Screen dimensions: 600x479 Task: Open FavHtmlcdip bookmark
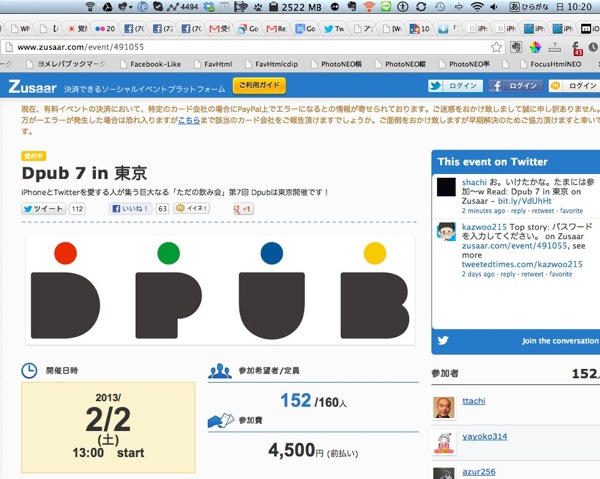(271, 64)
